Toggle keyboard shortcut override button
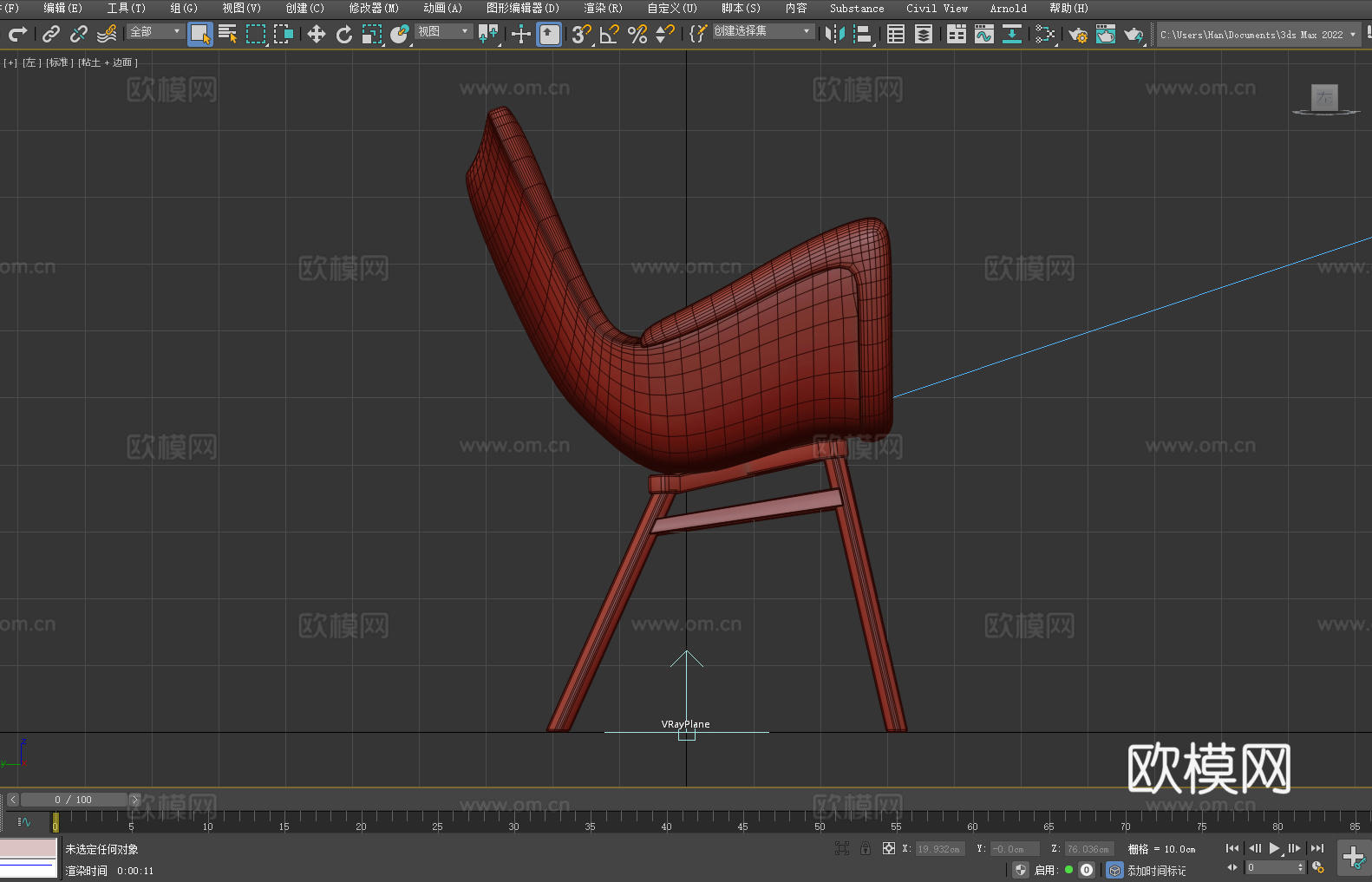Screen dimensions: 1372x882 tap(549, 34)
